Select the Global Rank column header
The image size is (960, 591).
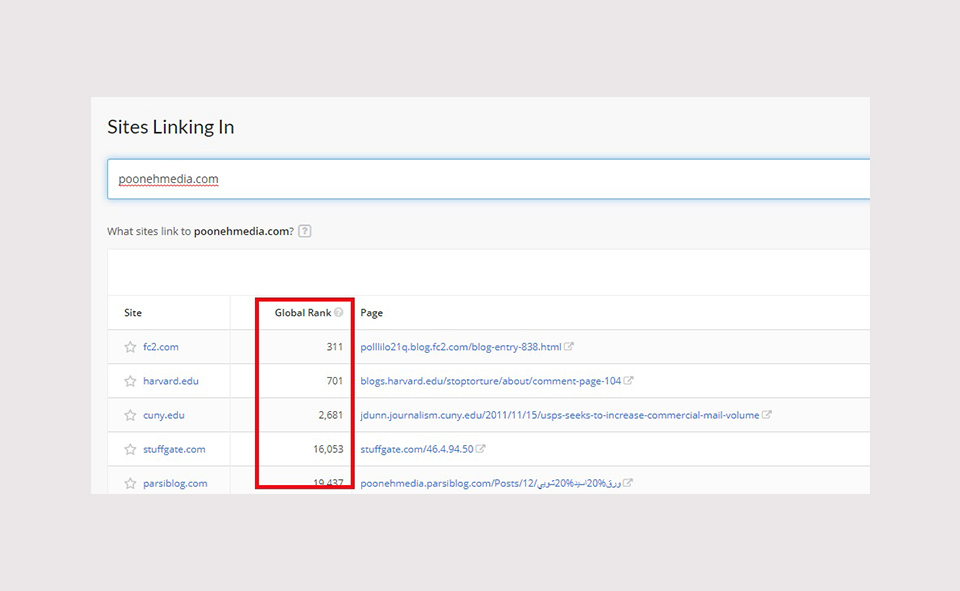[x=302, y=312]
